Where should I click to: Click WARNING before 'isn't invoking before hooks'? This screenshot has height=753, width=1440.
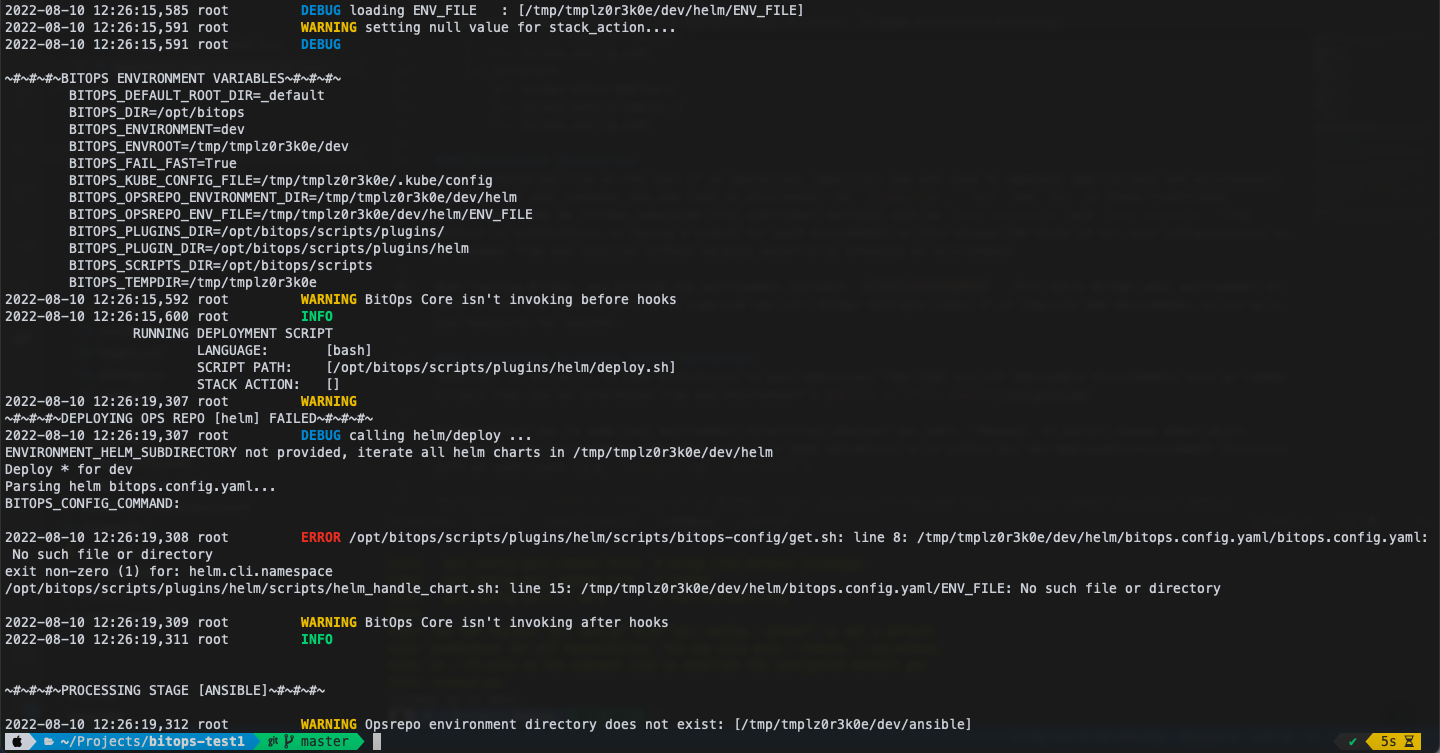point(329,299)
